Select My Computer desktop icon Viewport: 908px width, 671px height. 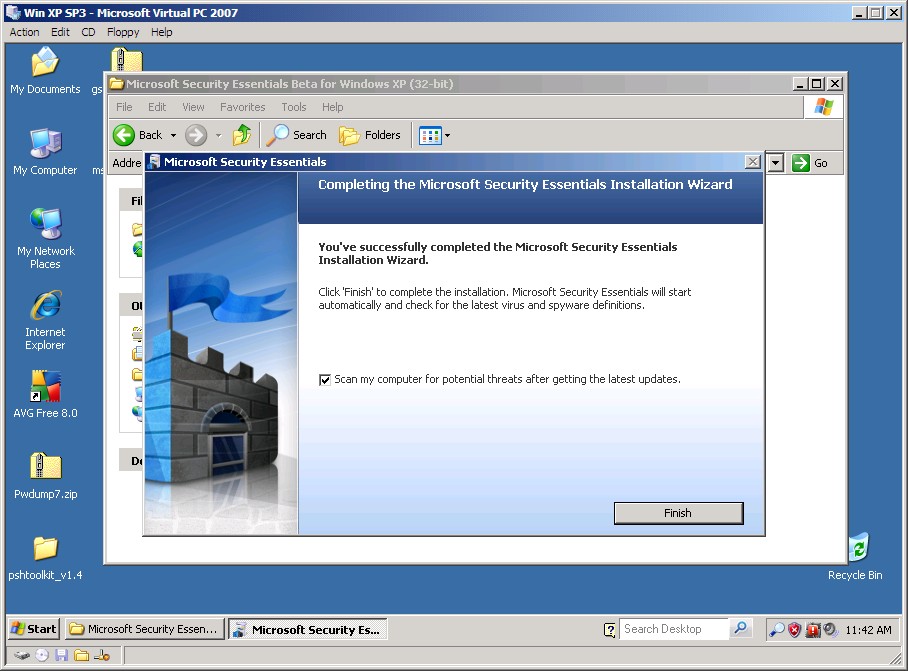[45, 152]
